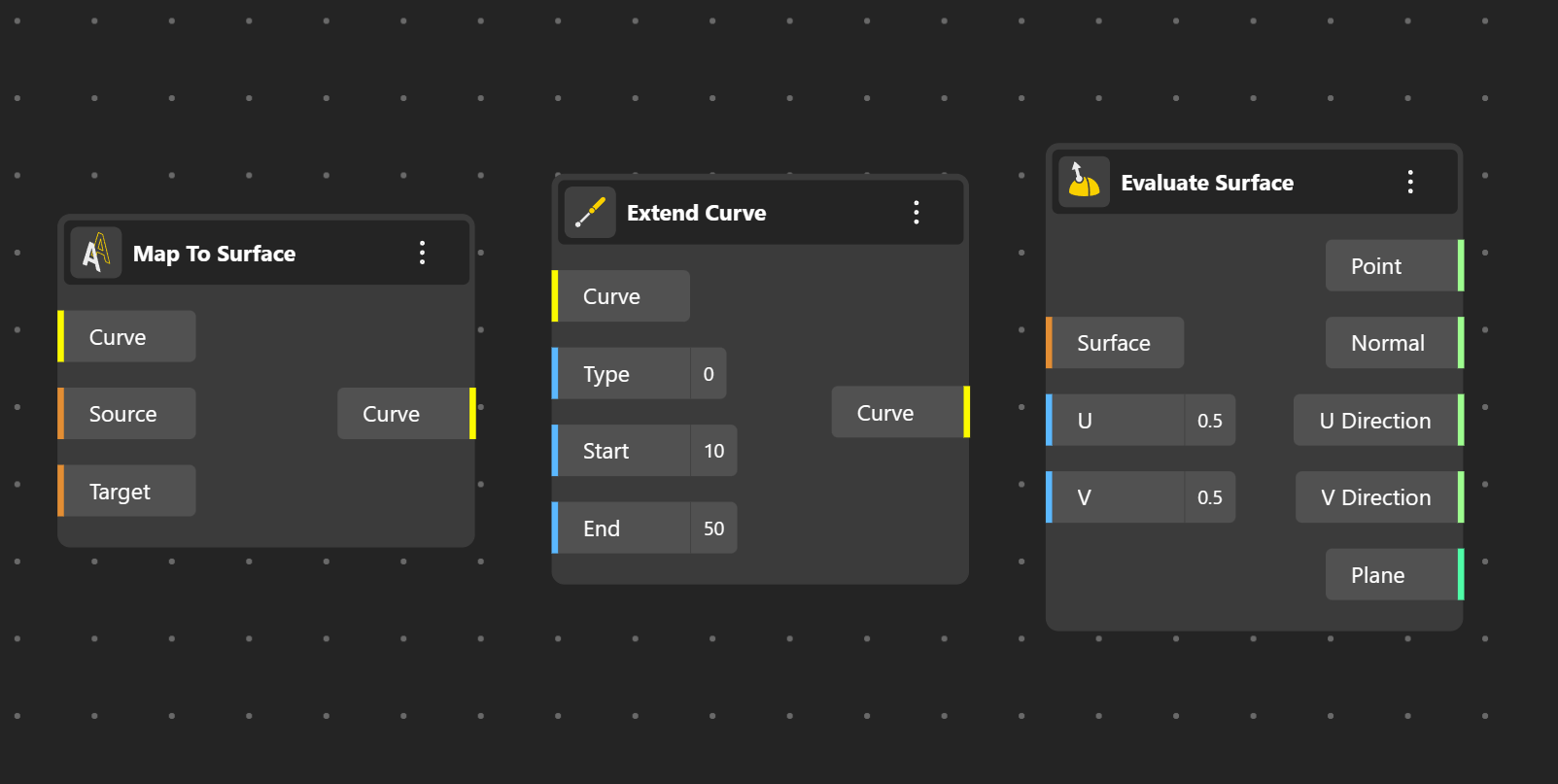Select Target input on Map To Surface
This screenshot has height=784, width=1558.
[126, 492]
